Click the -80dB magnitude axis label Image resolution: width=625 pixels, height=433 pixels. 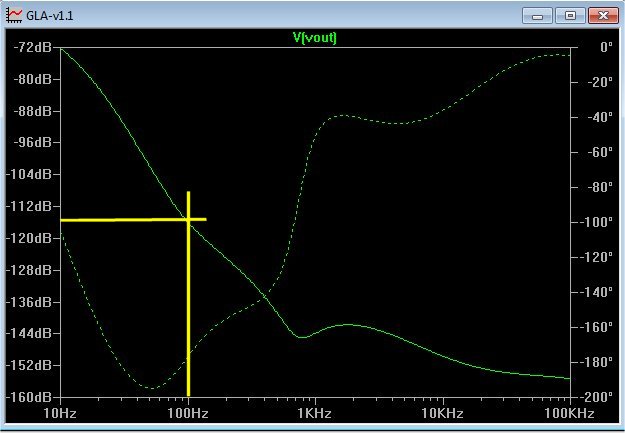pos(33,79)
